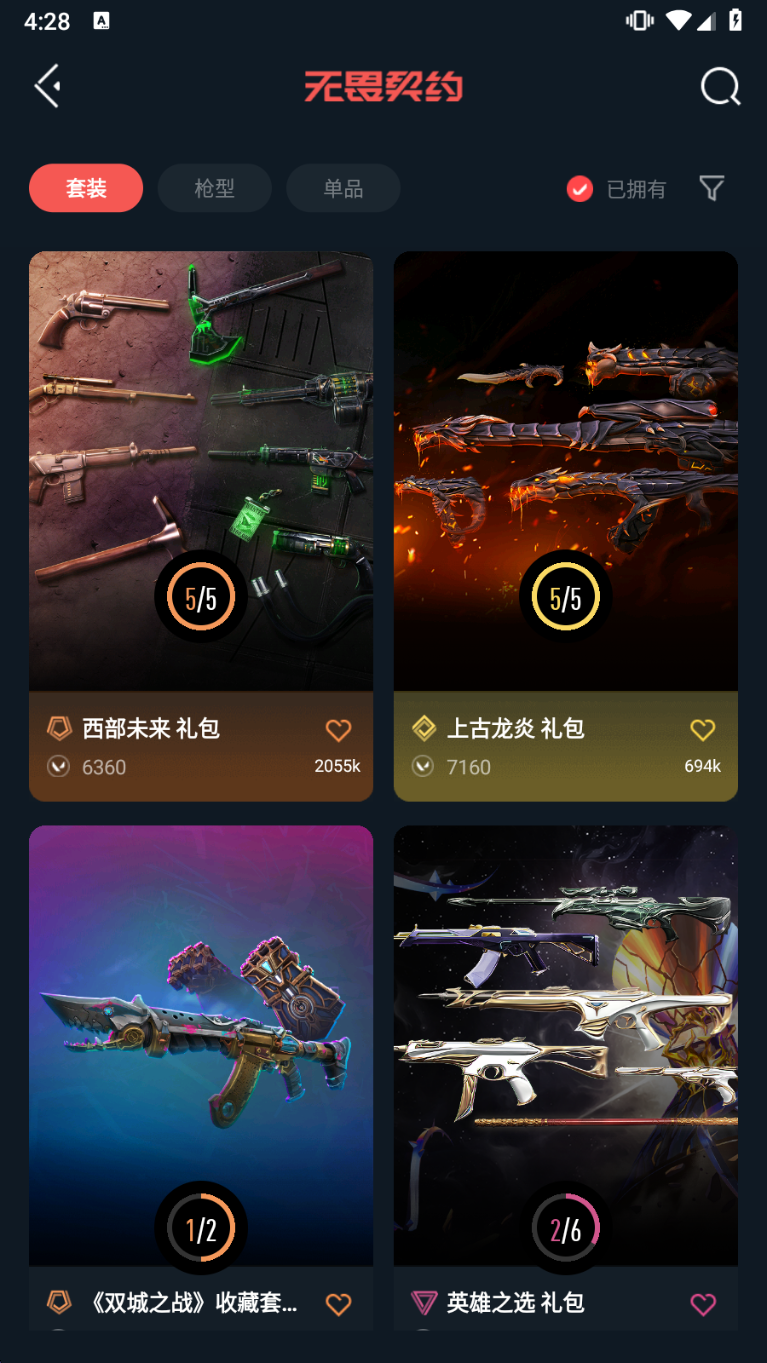
Task: Click the 无畏契约 logo title
Action: [x=384, y=87]
